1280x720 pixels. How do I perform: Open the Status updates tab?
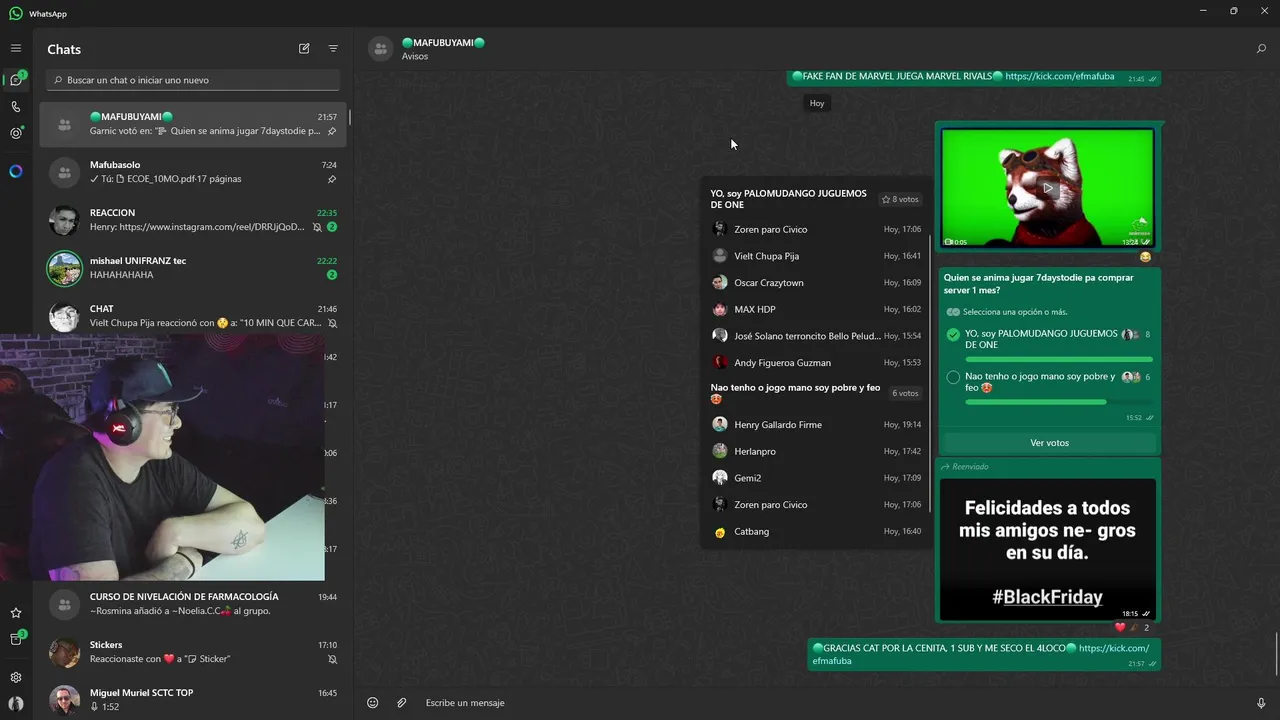(x=16, y=132)
